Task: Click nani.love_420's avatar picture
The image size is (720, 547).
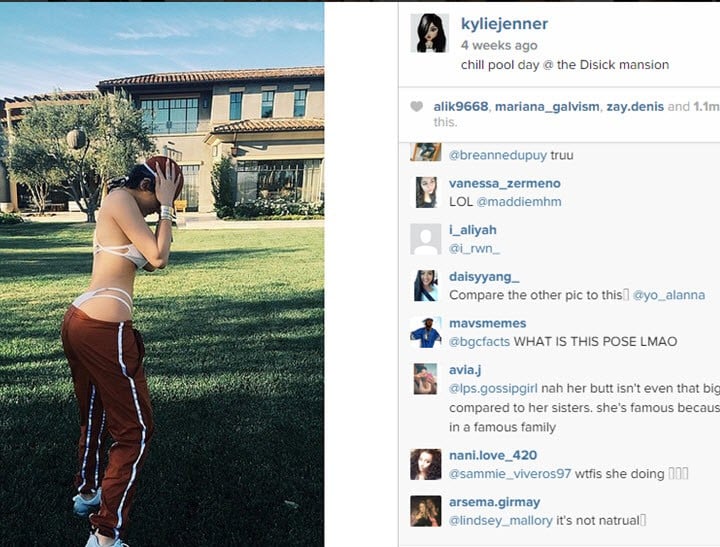Action: pyautogui.click(x=426, y=464)
